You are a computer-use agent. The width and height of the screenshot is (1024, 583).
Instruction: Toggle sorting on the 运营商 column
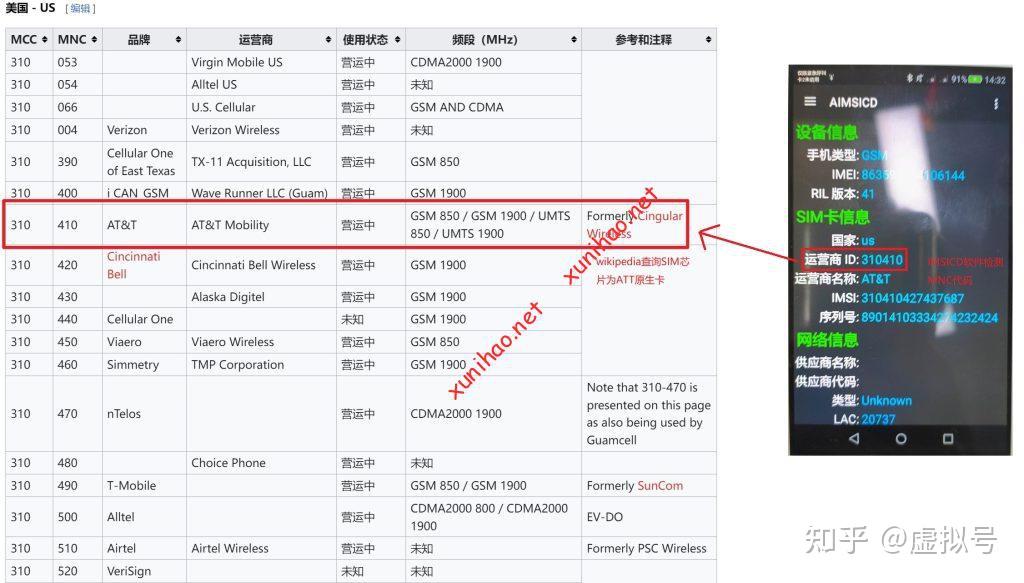point(330,39)
